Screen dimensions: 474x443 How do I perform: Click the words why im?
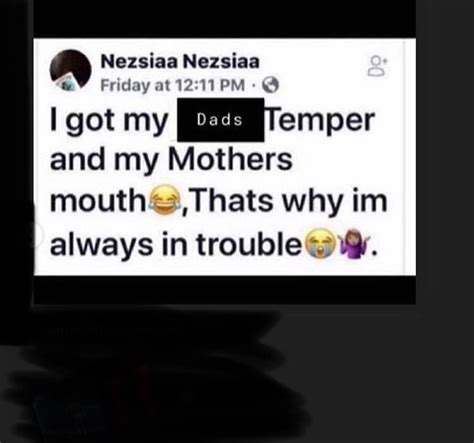(x=335, y=202)
